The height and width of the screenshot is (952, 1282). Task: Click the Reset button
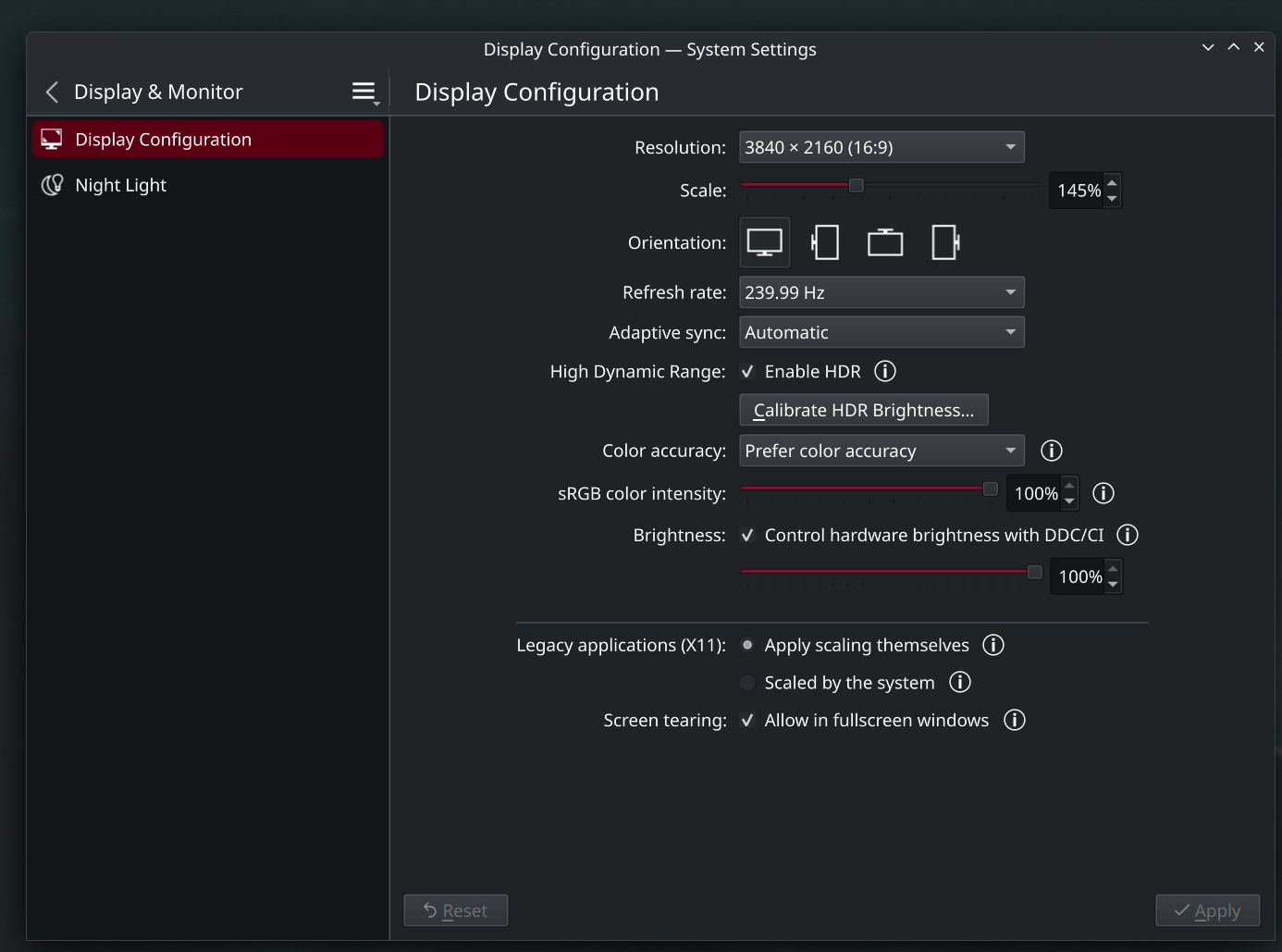point(456,910)
